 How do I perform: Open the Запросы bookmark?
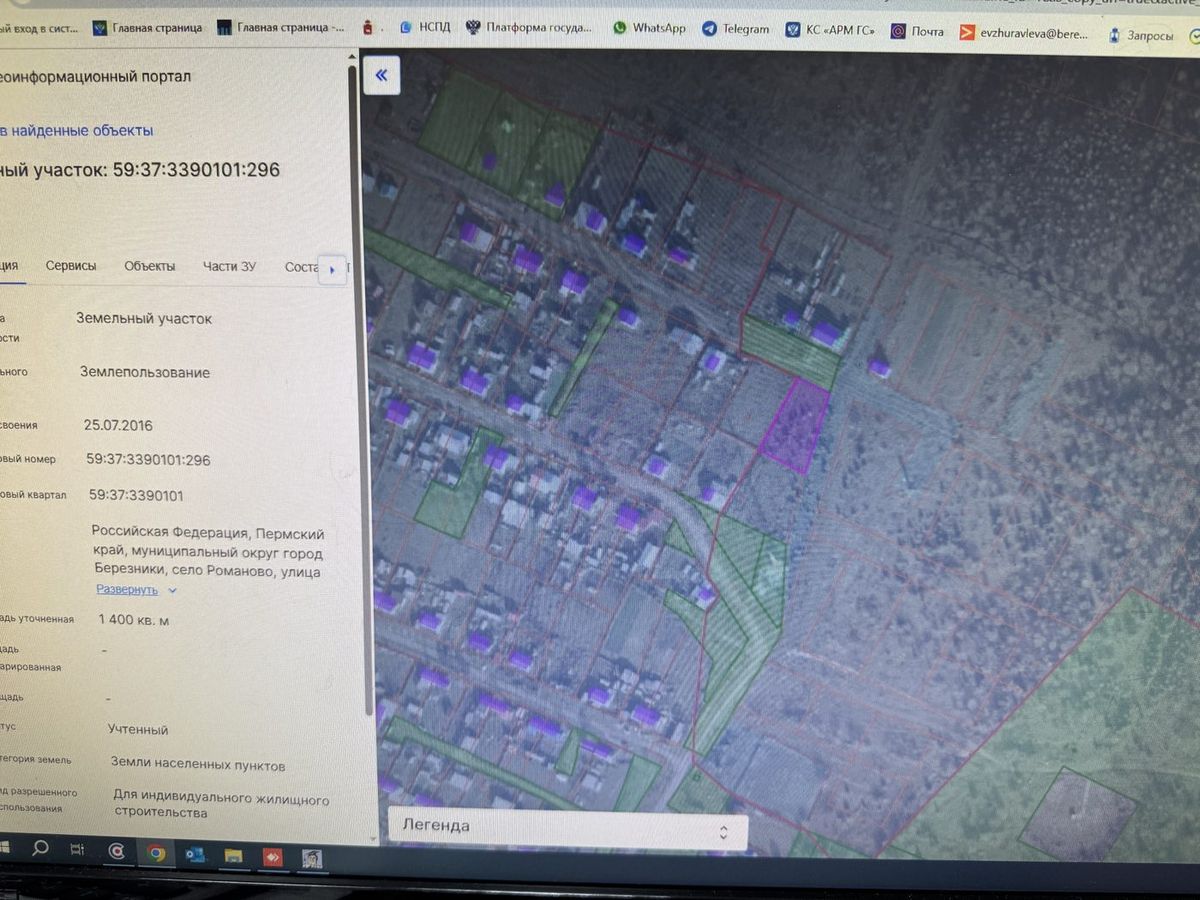1140,36
